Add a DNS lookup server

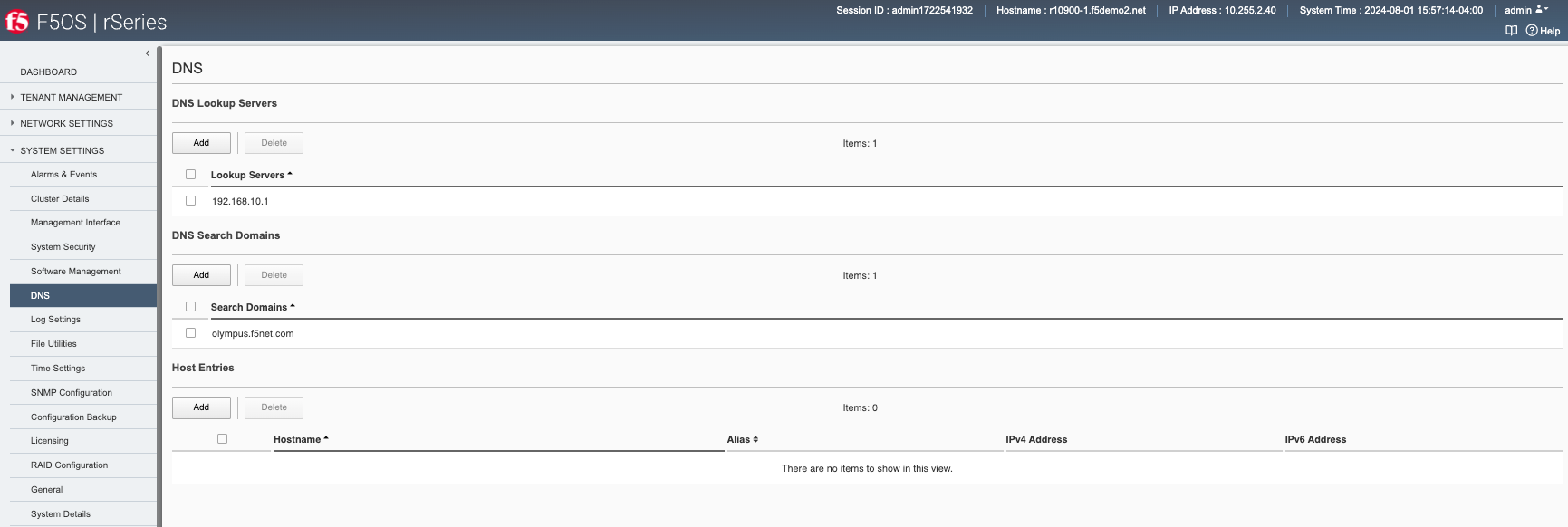click(x=201, y=143)
